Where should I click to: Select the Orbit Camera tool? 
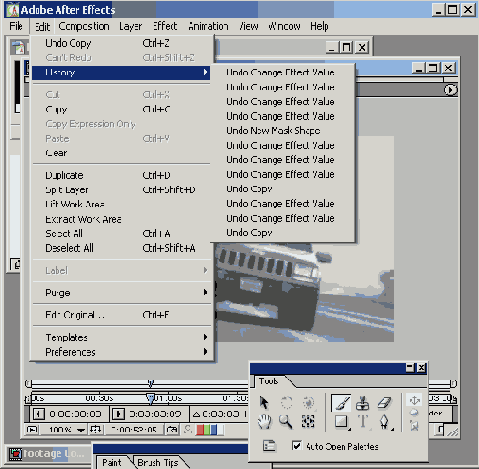click(308, 403)
